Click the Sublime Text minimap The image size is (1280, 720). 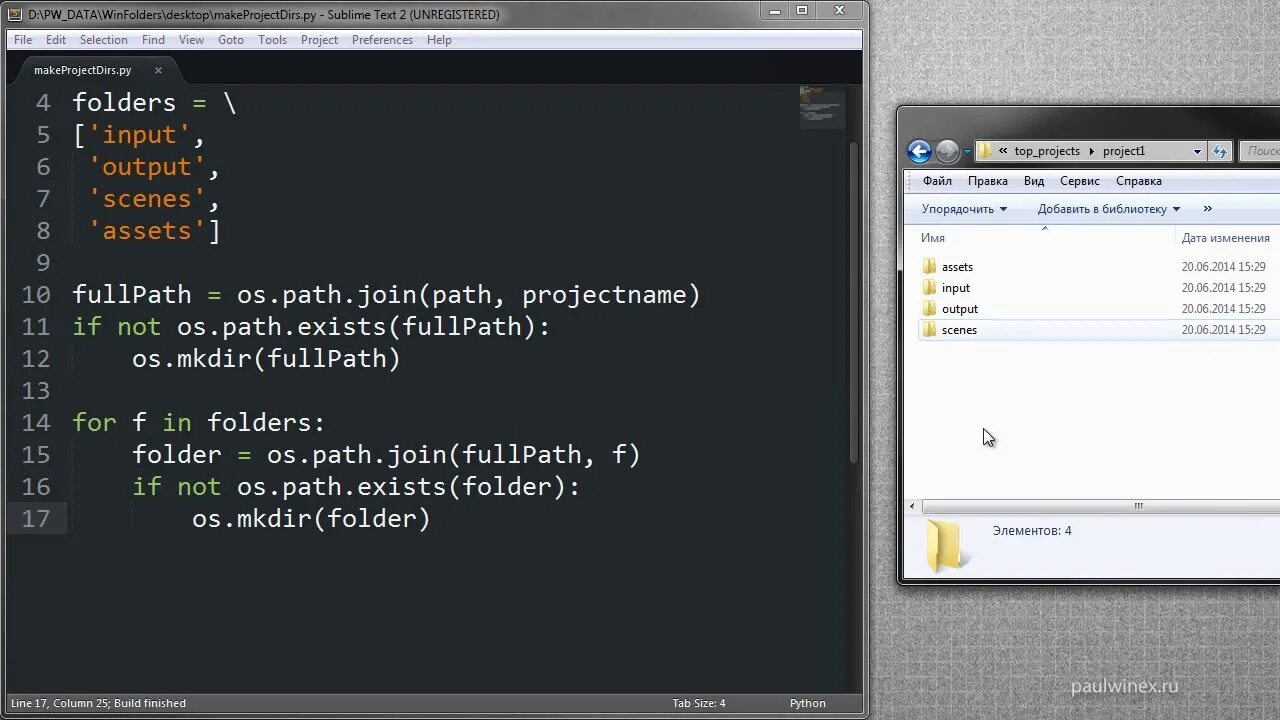tap(822, 106)
